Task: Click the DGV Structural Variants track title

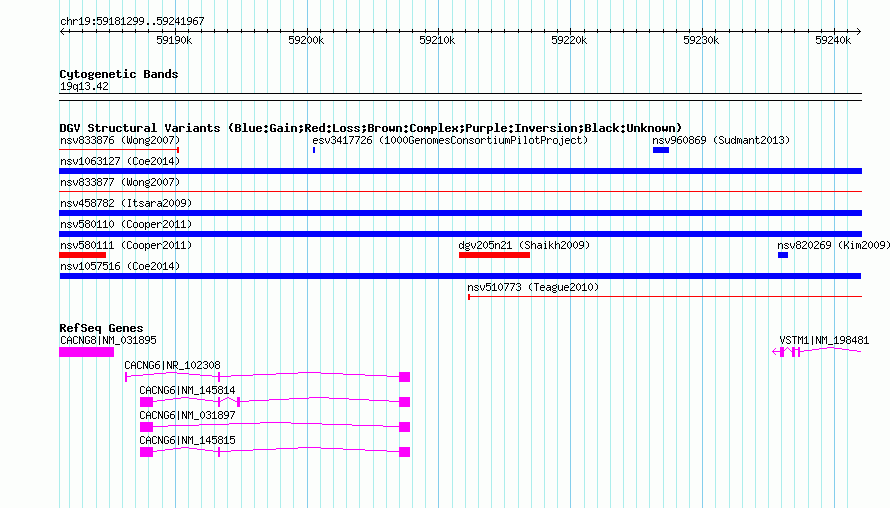Action: point(370,128)
